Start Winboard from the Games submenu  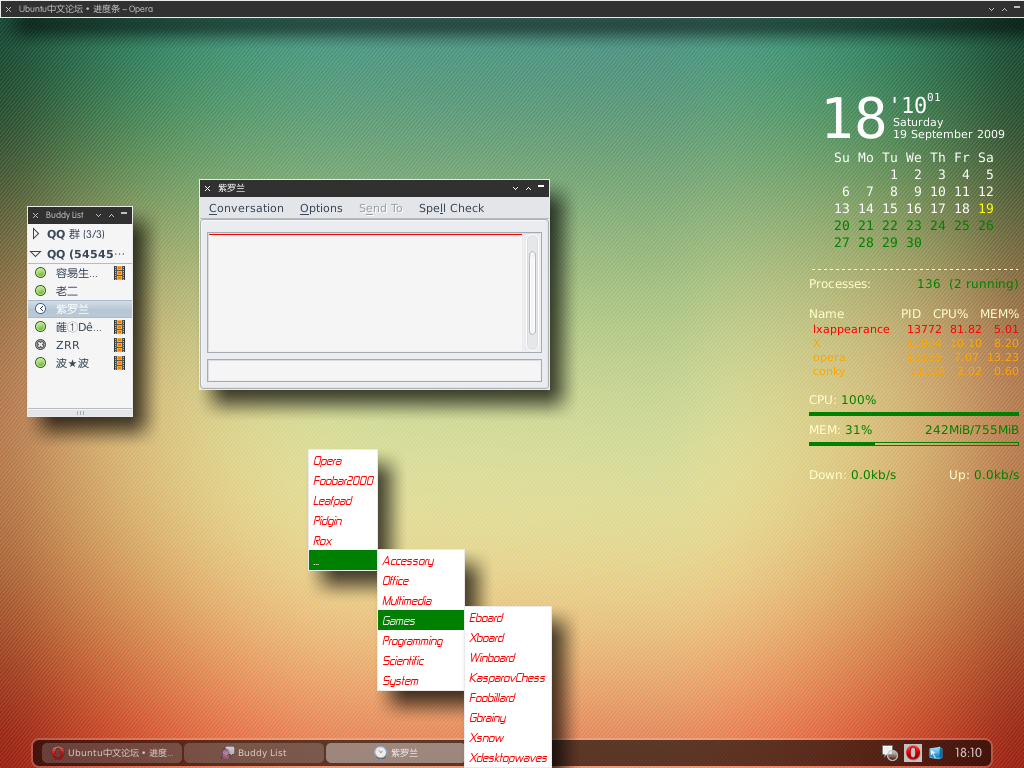[508, 658]
